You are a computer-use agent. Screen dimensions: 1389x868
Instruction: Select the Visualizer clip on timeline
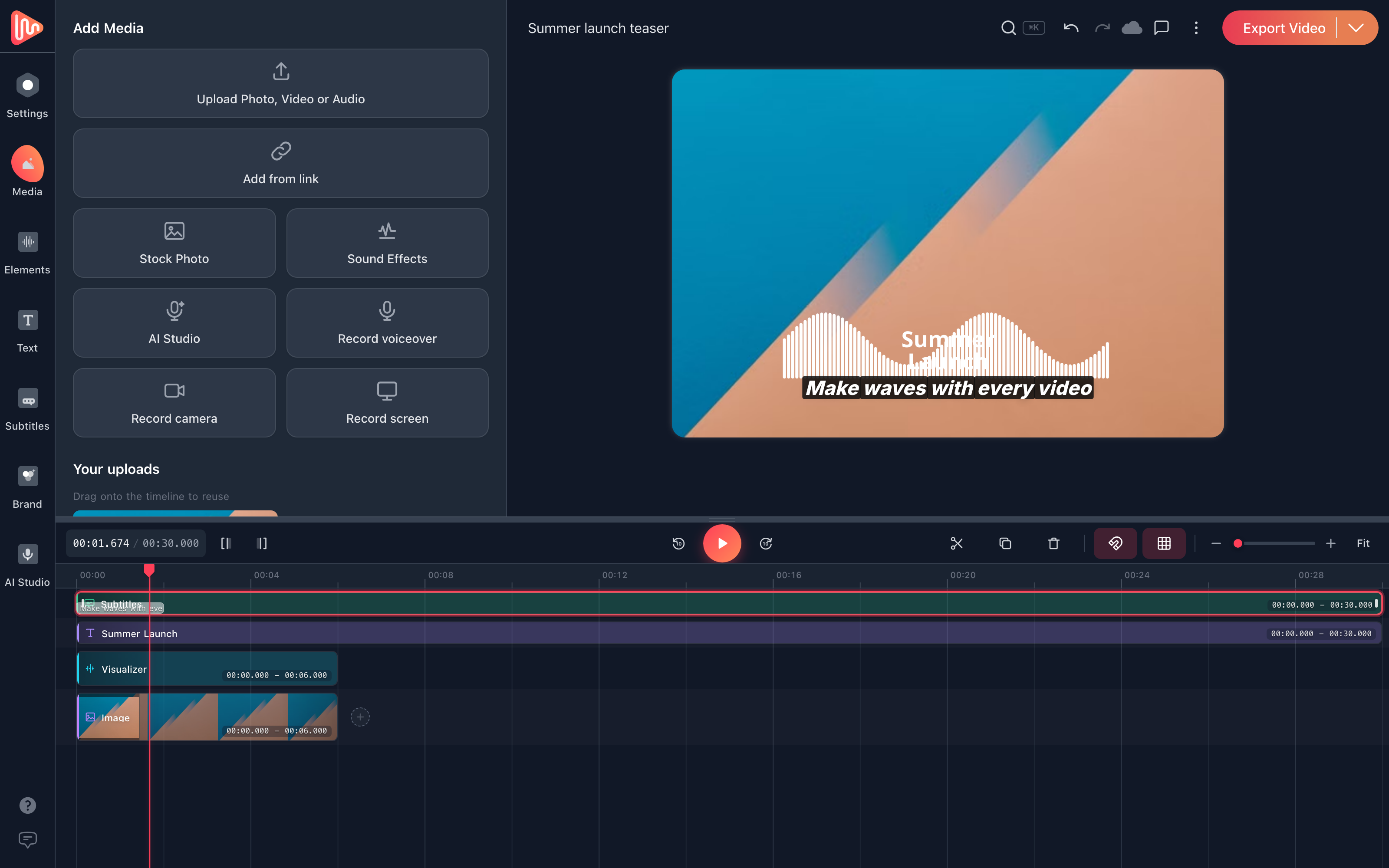point(207,668)
